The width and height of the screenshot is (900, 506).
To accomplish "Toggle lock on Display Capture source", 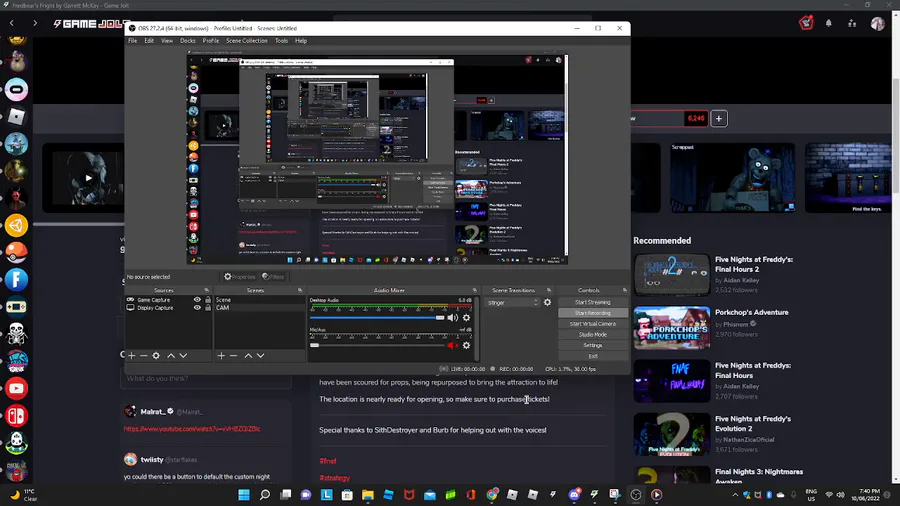I will (x=208, y=308).
